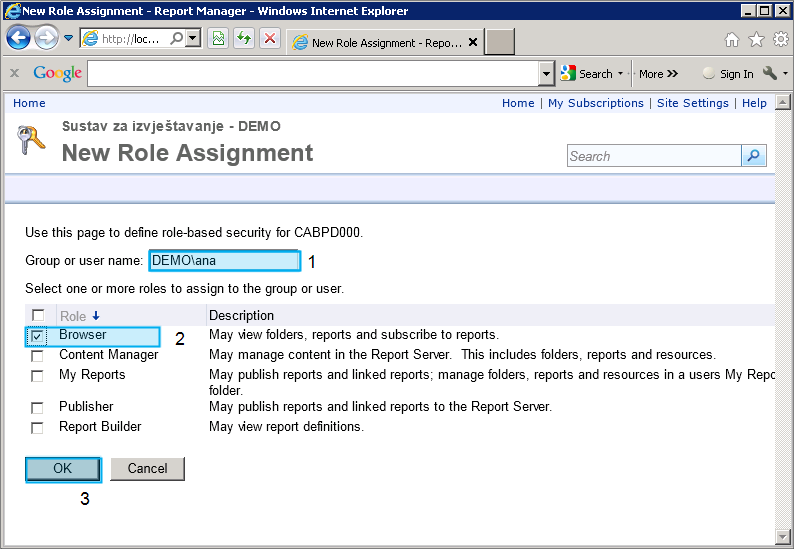The image size is (794, 549).
Task: Go forward with the browser Forward arrow
Action: (x=46, y=38)
